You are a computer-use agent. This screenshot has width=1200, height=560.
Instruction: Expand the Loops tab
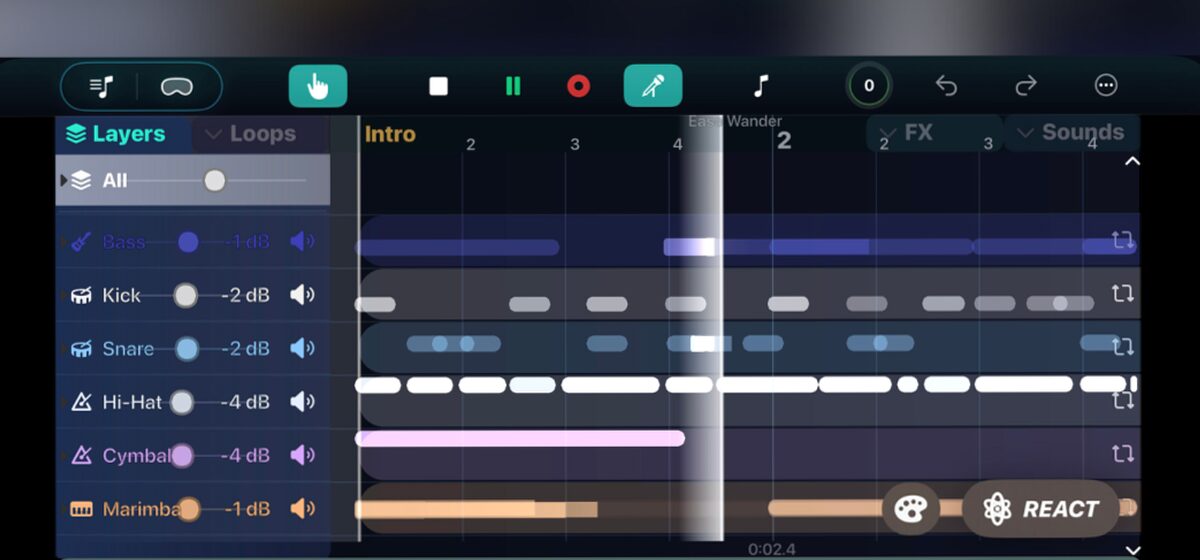click(250, 134)
